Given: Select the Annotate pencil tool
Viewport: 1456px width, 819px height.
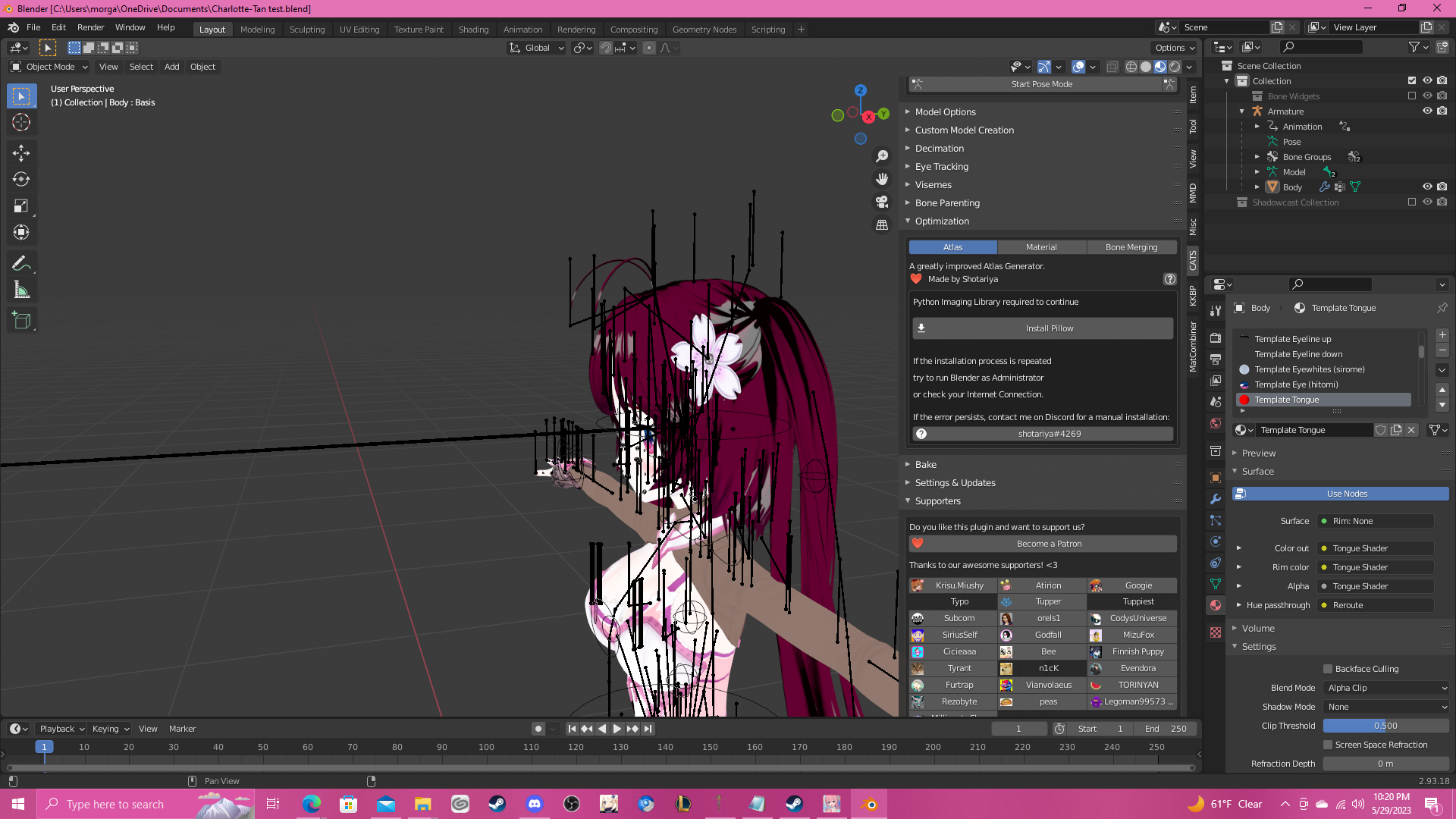Looking at the screenshot, I should pos(21,263).
